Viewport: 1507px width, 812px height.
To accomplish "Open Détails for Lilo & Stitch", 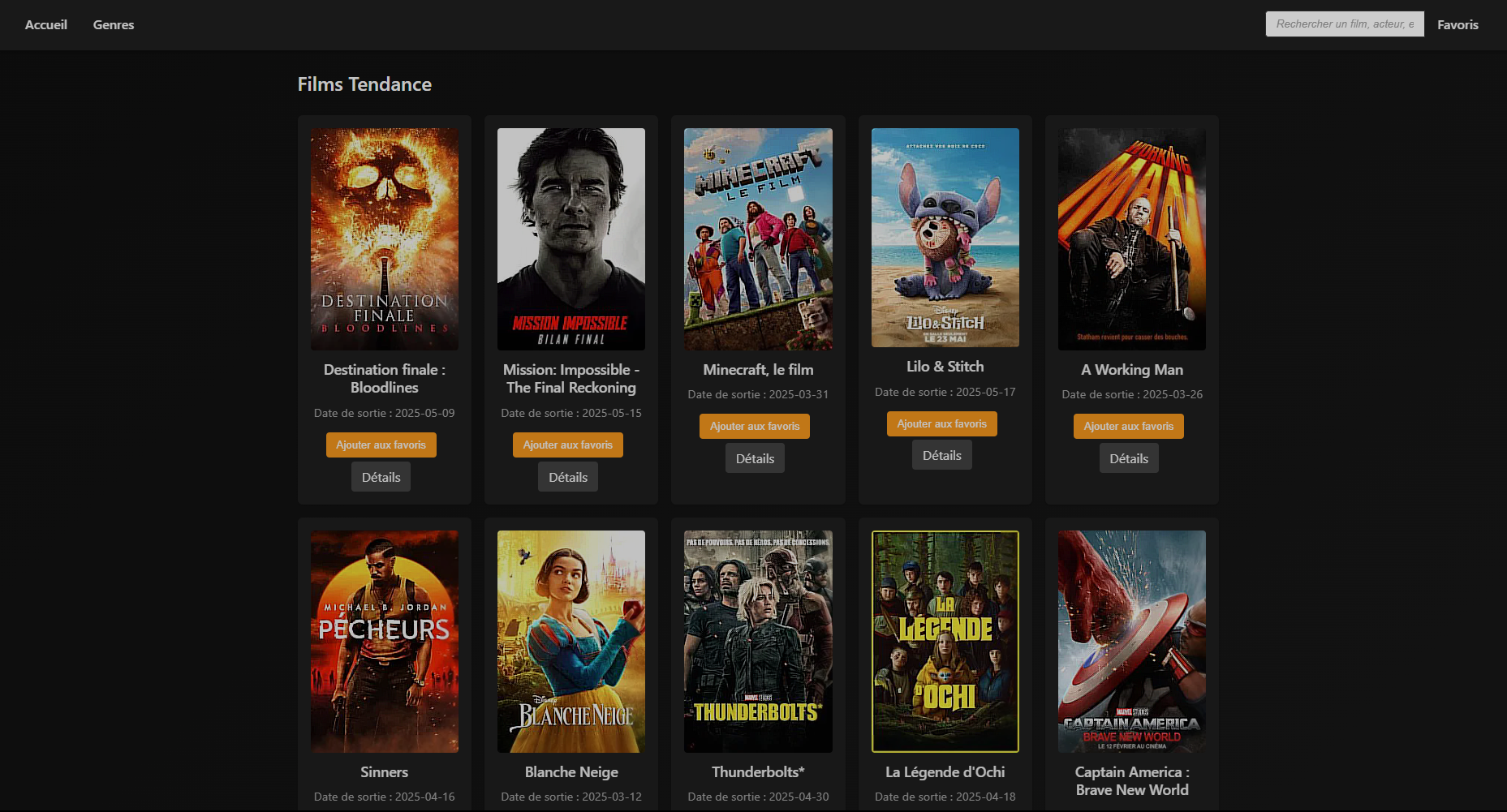I will [x=941, y=455].
